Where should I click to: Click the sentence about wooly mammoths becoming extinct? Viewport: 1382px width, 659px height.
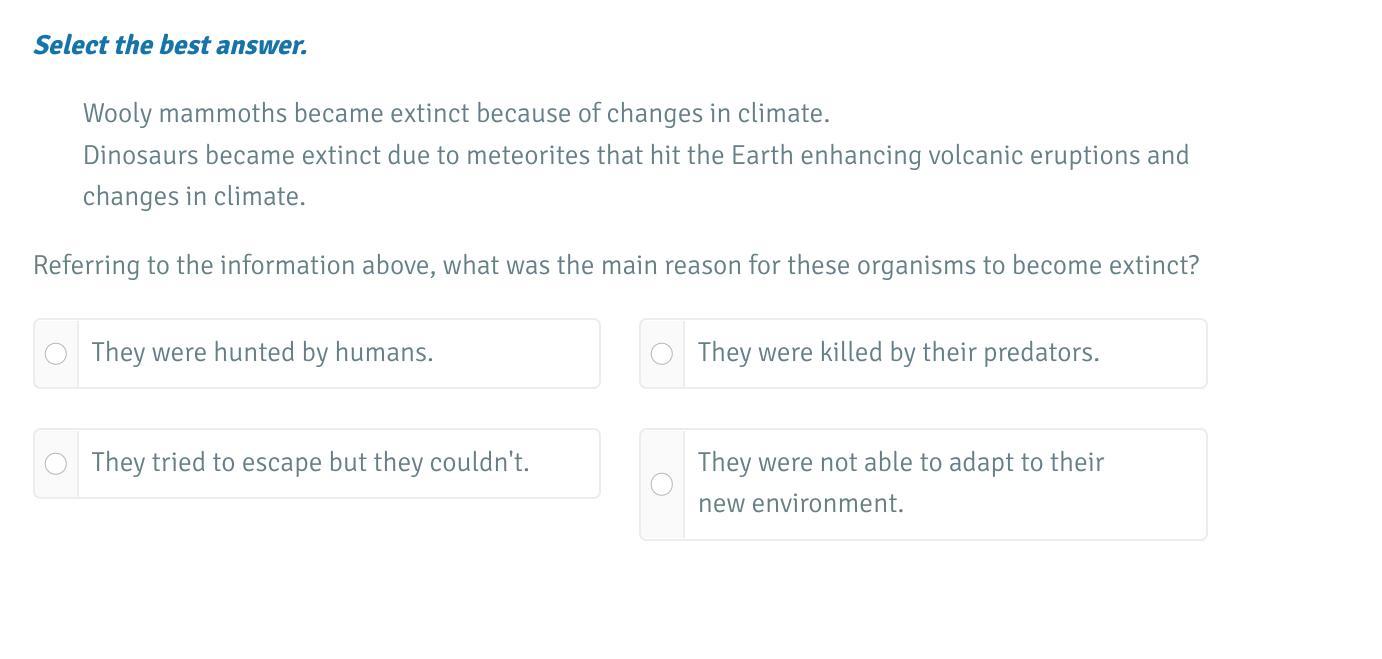(456, 114)
